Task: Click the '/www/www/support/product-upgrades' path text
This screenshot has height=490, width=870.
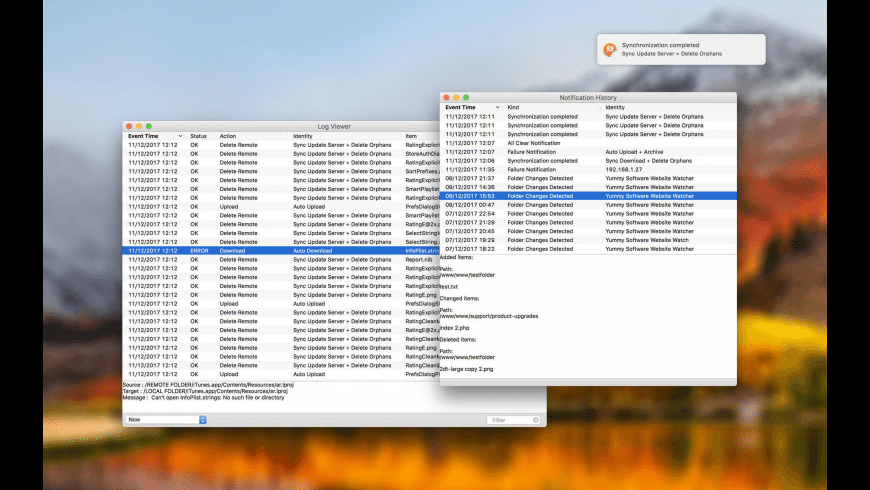Action: tap(489, 316)
